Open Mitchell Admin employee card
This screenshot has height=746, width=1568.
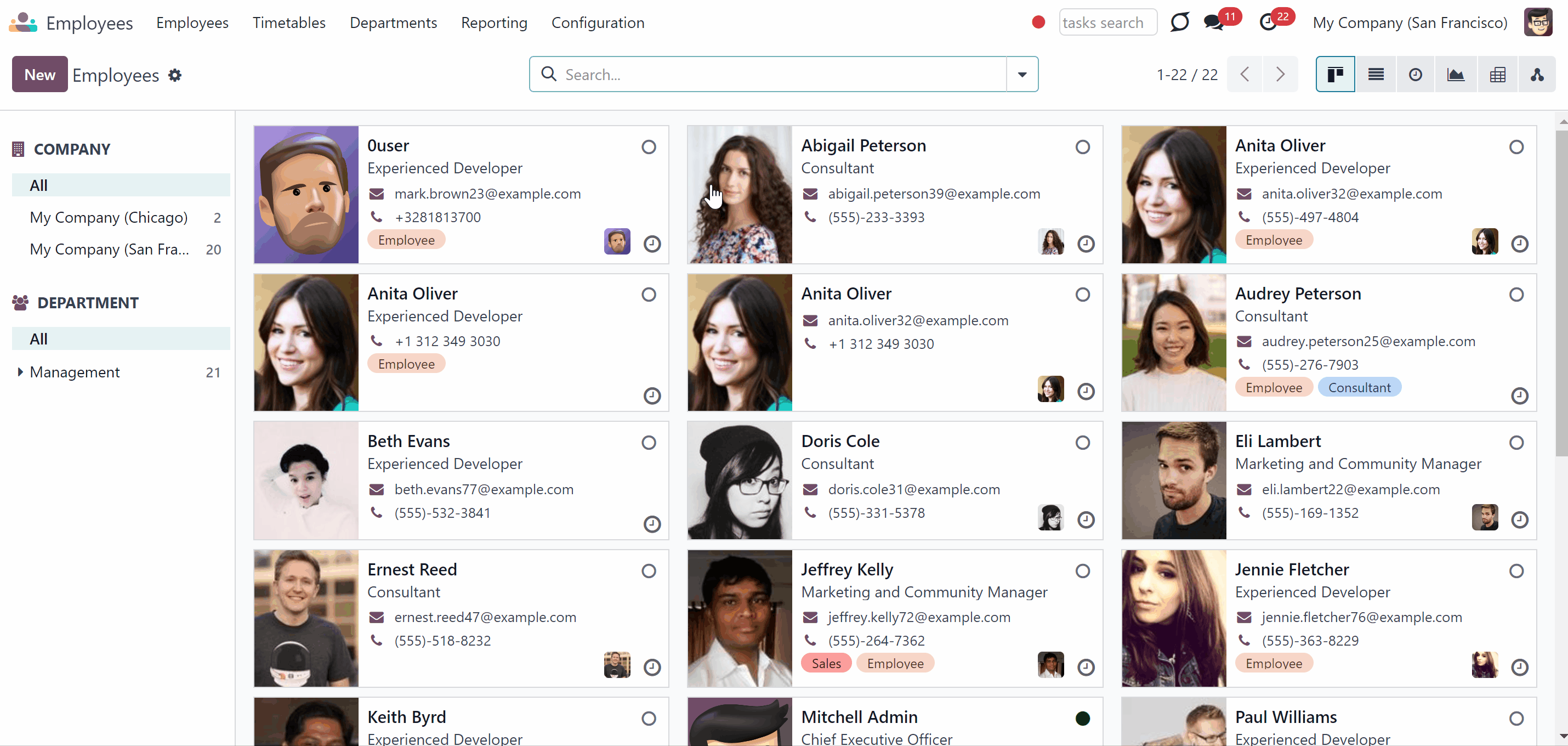(895, 722)
